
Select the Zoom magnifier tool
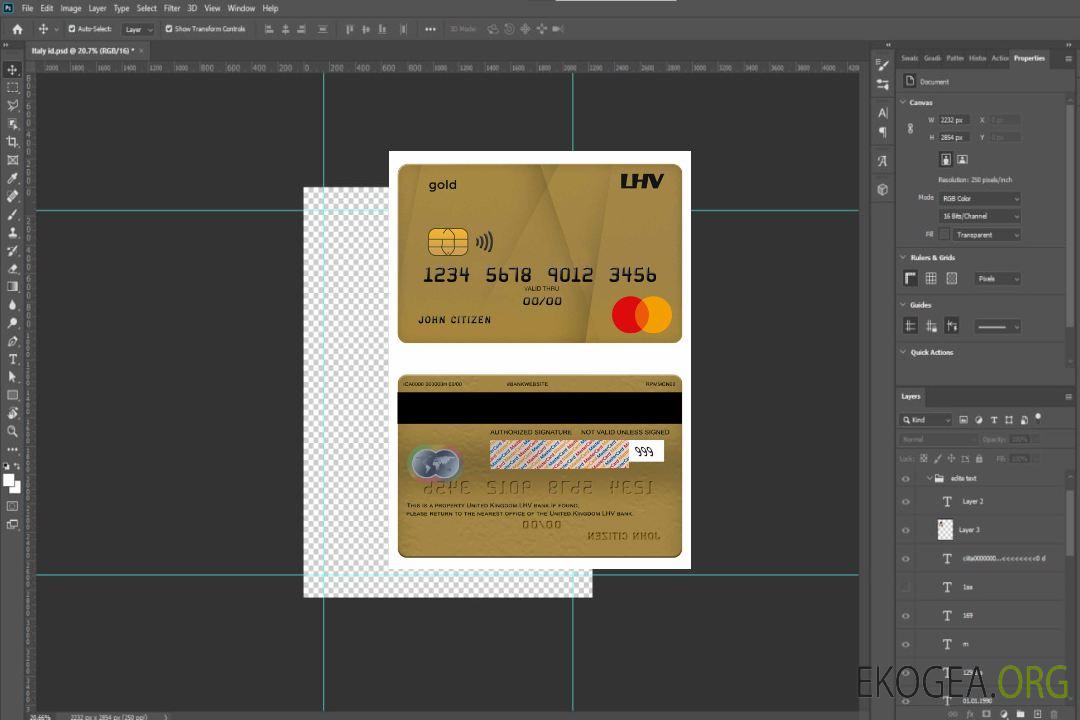12,431
